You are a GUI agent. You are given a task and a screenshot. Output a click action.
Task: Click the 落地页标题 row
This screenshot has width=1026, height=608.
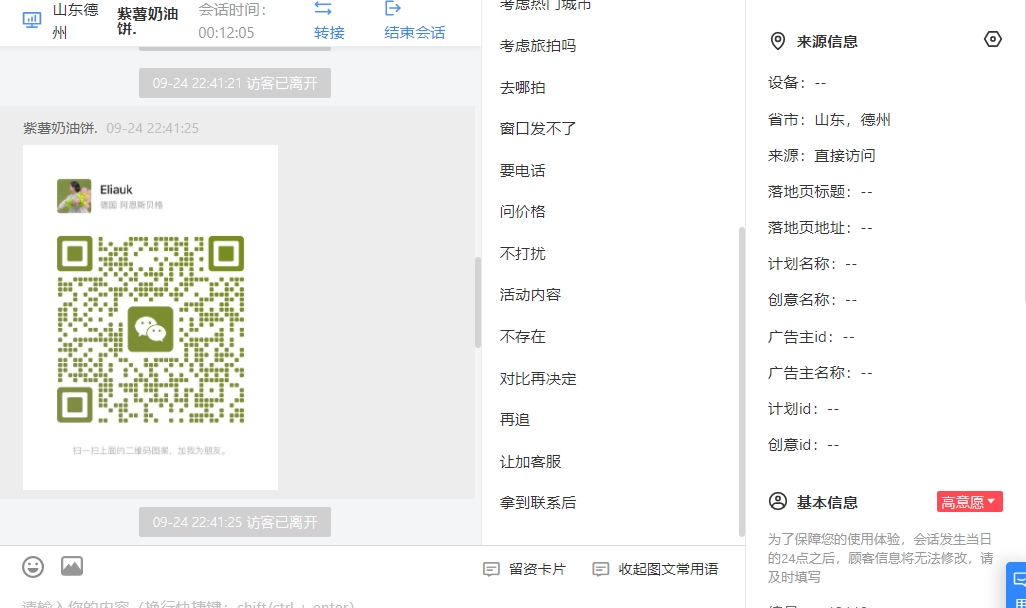pos(820,192)
